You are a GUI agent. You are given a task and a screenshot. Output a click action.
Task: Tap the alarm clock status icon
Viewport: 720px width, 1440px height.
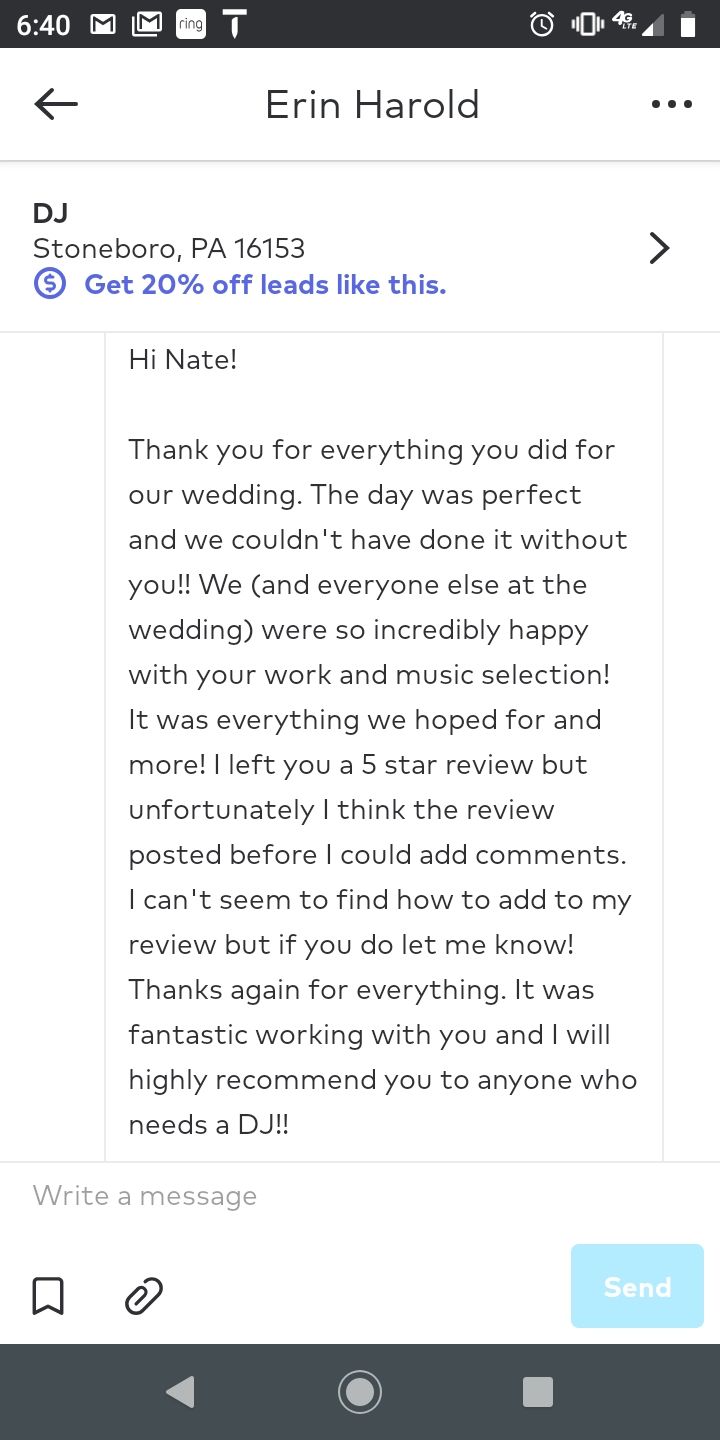click(x=542, y=25)
